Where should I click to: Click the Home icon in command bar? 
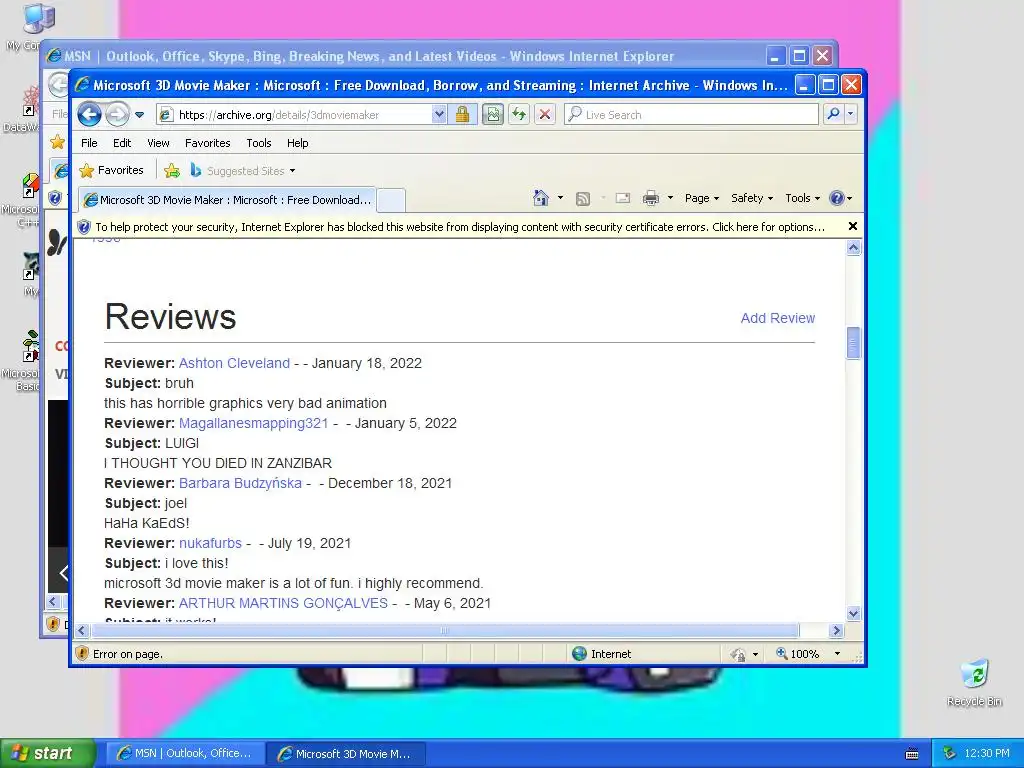point(541,198)
